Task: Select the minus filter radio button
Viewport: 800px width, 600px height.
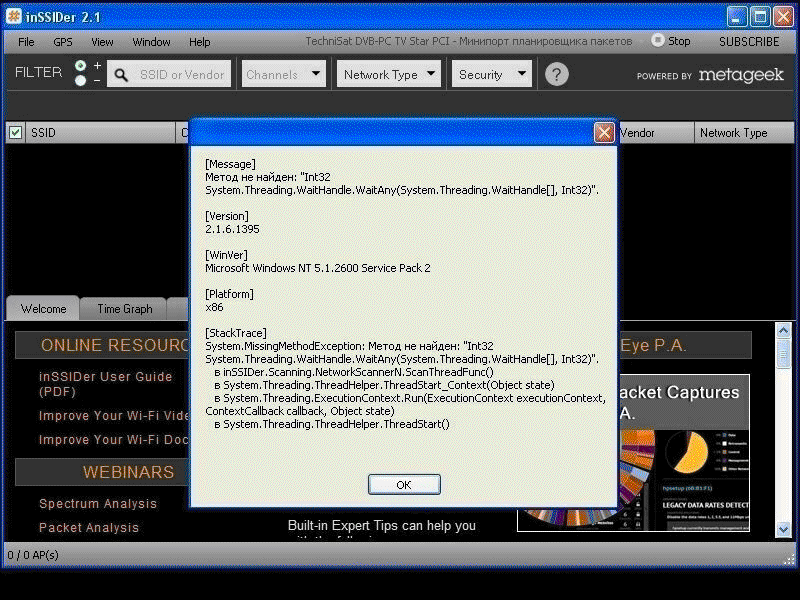Action: pyautogui.click(x=80, y=81)
